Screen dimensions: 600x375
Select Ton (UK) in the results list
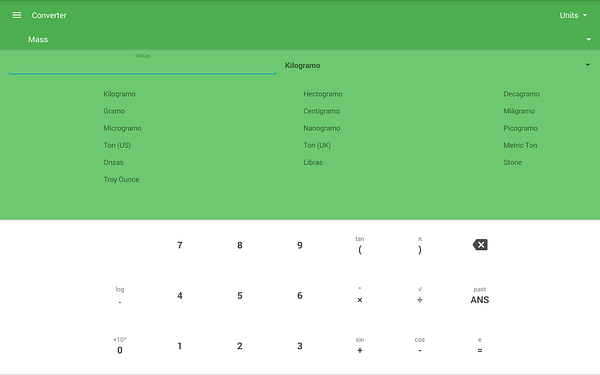click(x=317, y=145)
